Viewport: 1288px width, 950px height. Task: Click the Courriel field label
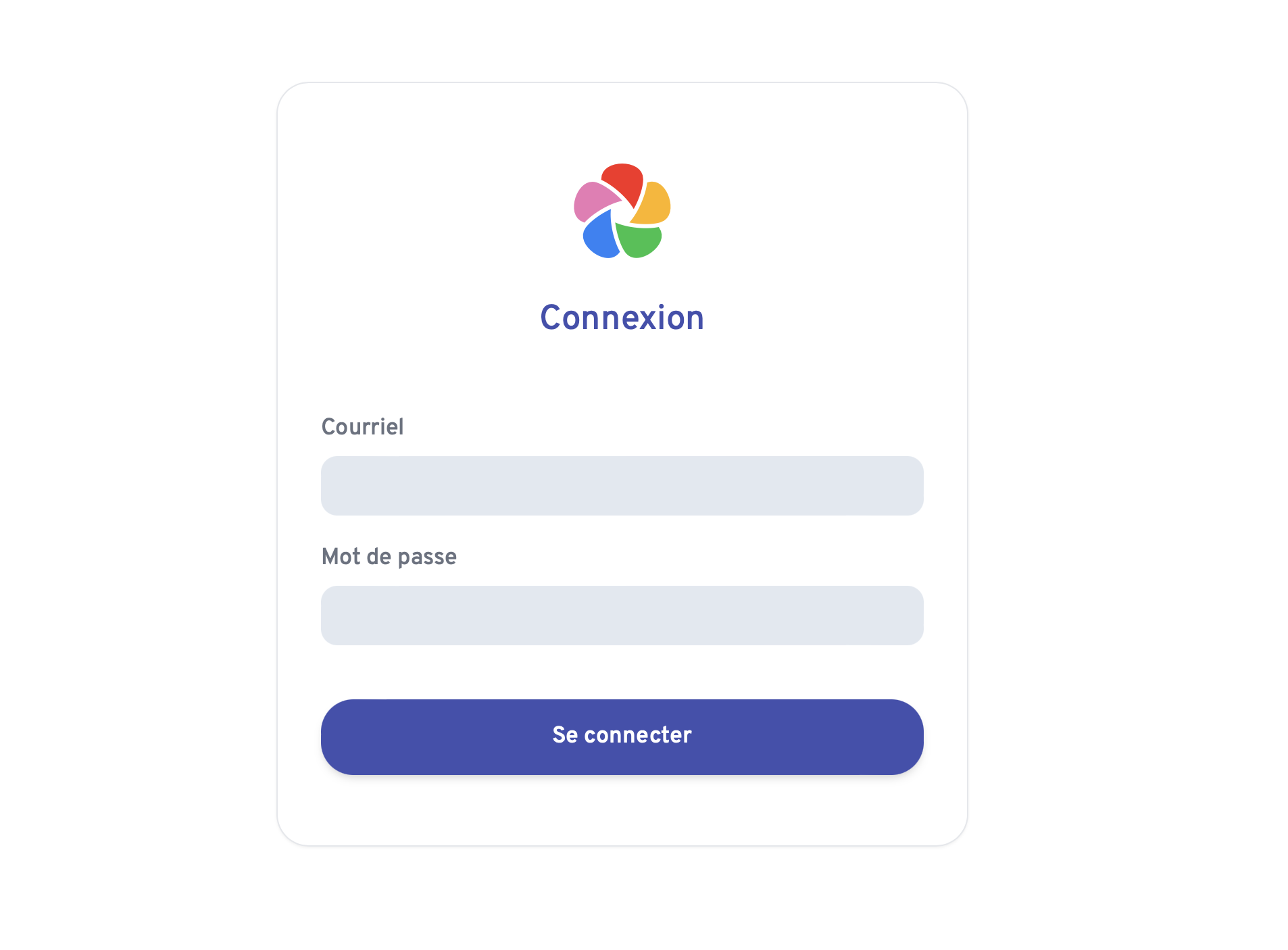[x=362, y=427]
